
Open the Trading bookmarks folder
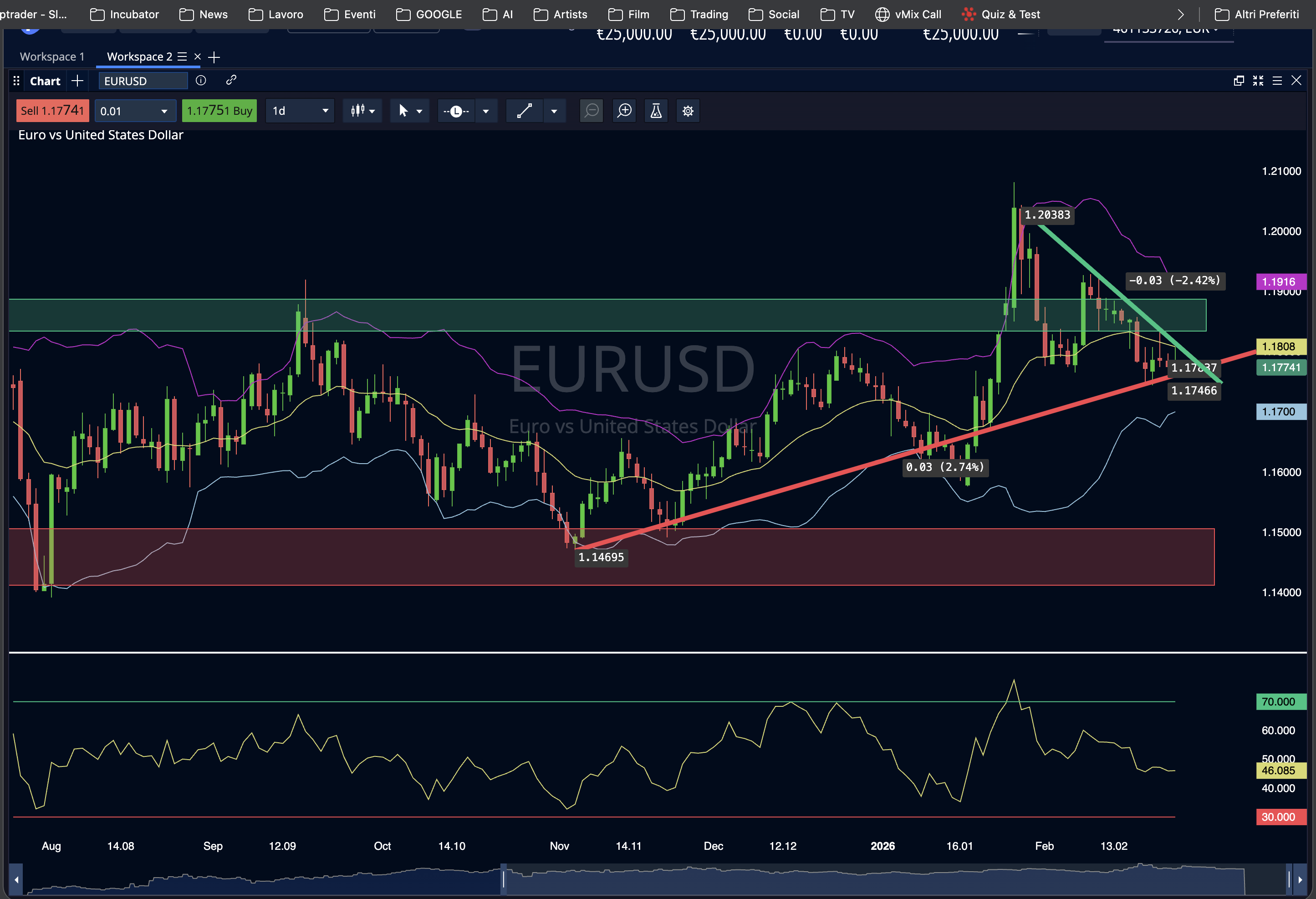699,14
